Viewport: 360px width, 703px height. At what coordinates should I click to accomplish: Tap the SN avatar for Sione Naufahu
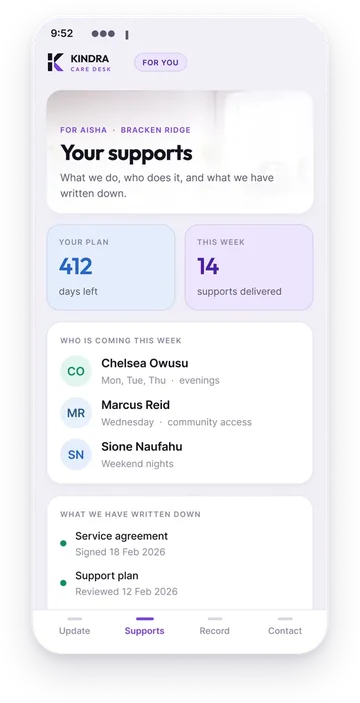point(76,455)
